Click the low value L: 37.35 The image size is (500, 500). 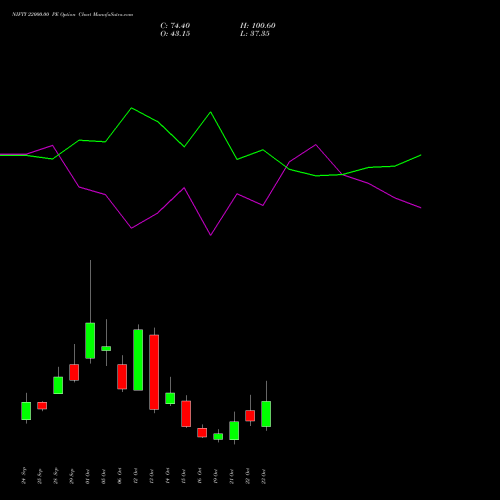pyautogui.click(x=255, y=34)
